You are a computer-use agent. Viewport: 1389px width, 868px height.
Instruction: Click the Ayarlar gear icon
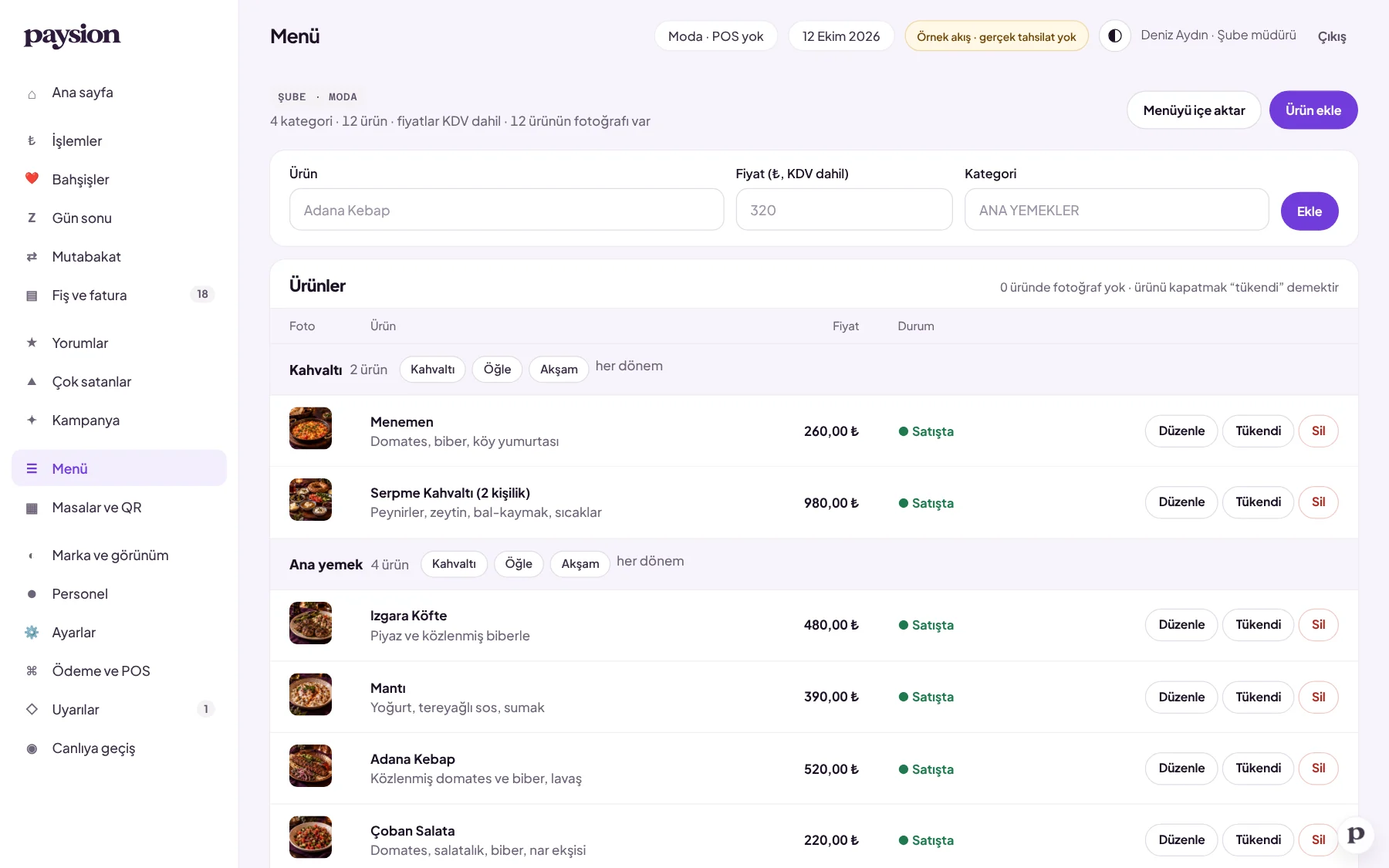(x=32, y=633)
